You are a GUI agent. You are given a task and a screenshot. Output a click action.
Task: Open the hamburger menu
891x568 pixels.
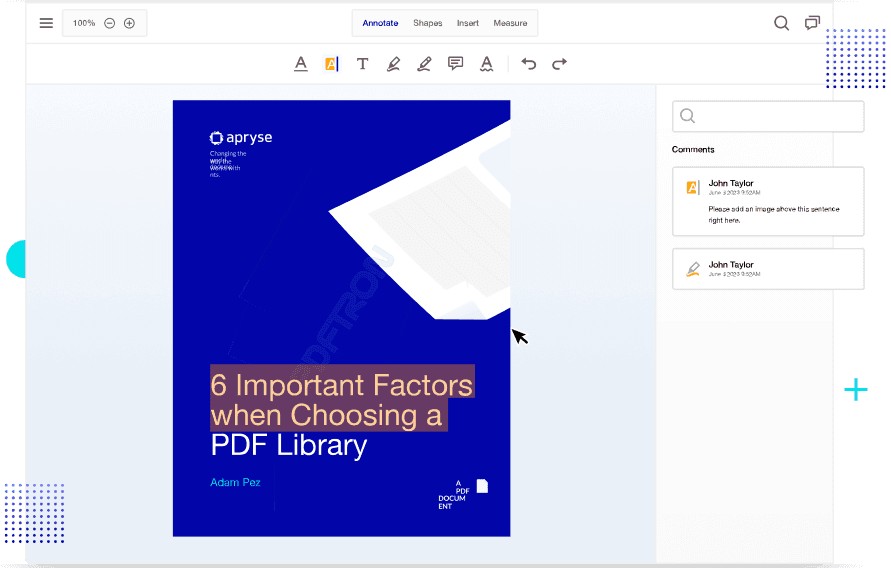click(x=46, y=23)
